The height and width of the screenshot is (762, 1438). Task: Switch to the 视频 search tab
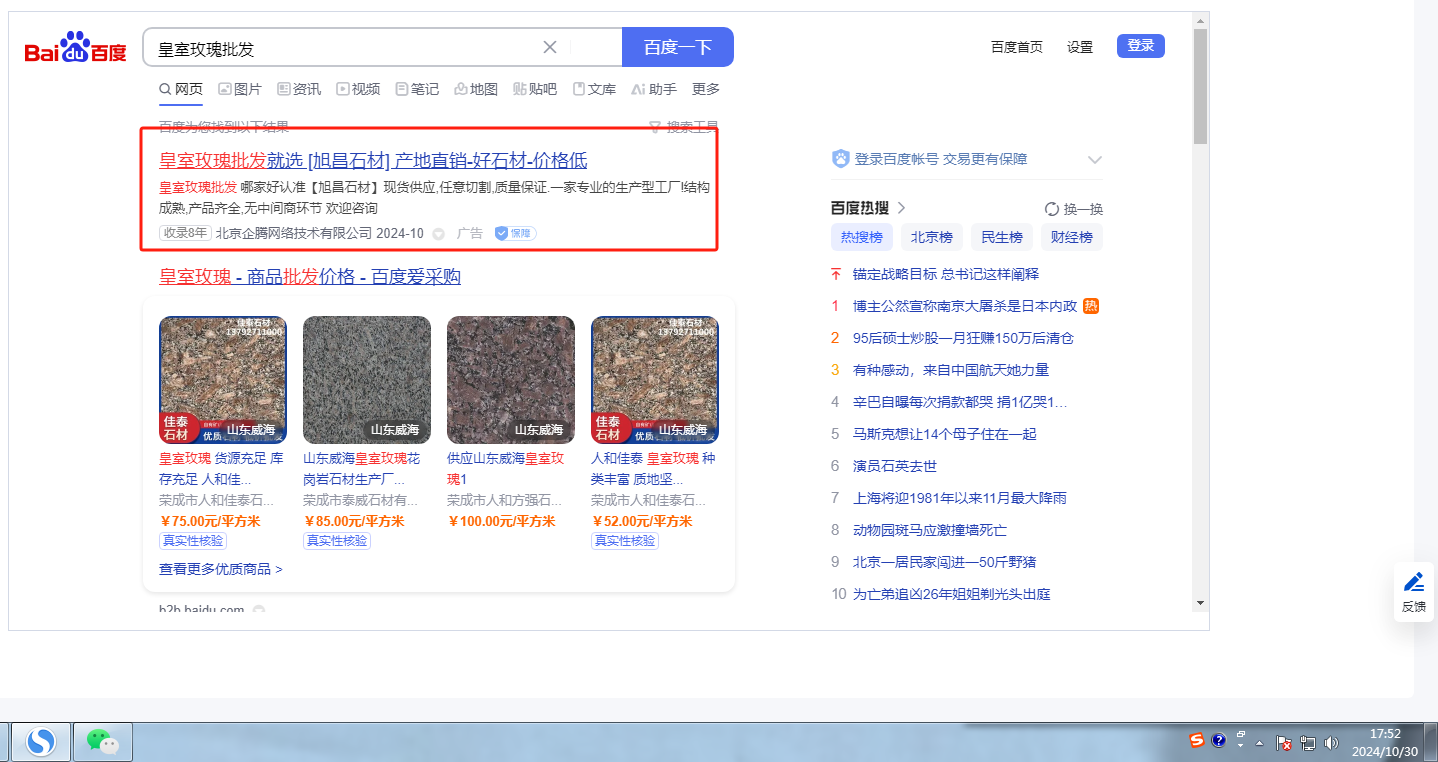tap(358, 89)
